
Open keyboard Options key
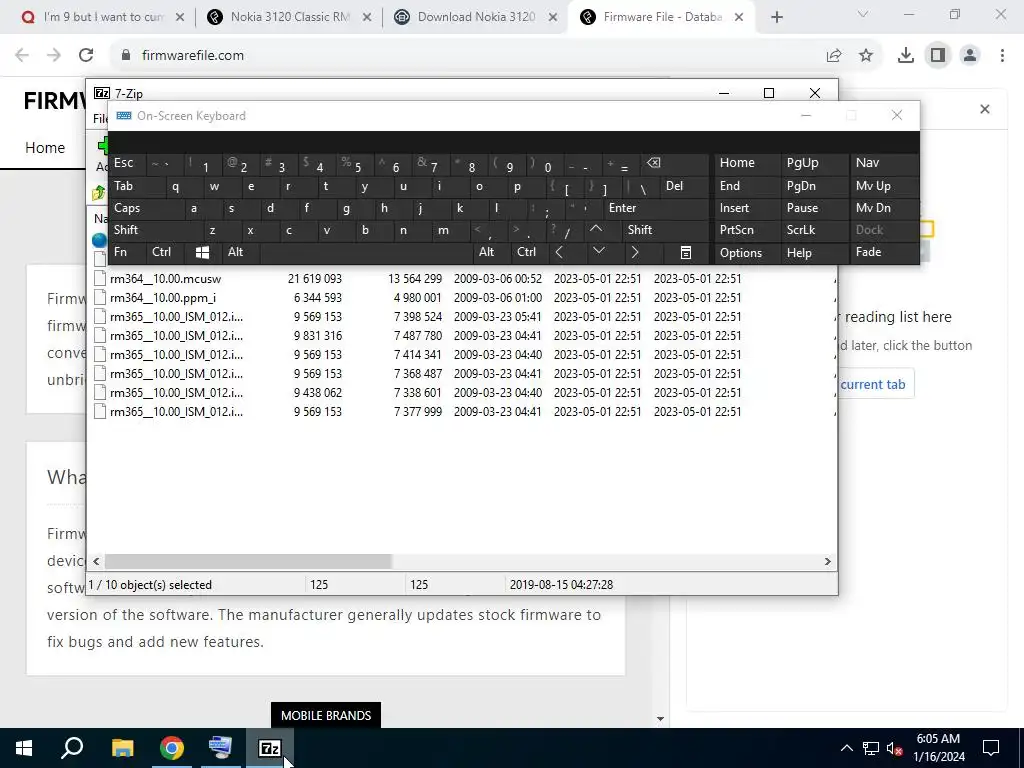click(x=747, y=252)
